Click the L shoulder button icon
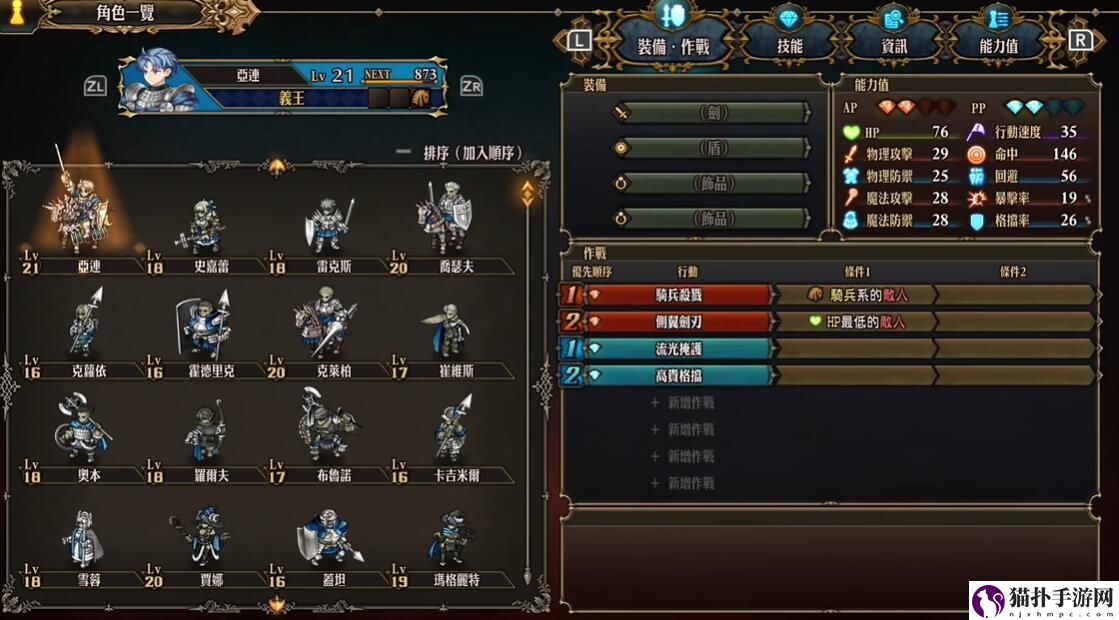The image size is (1119, 620). pyautogui.click(x=579, y=41)
